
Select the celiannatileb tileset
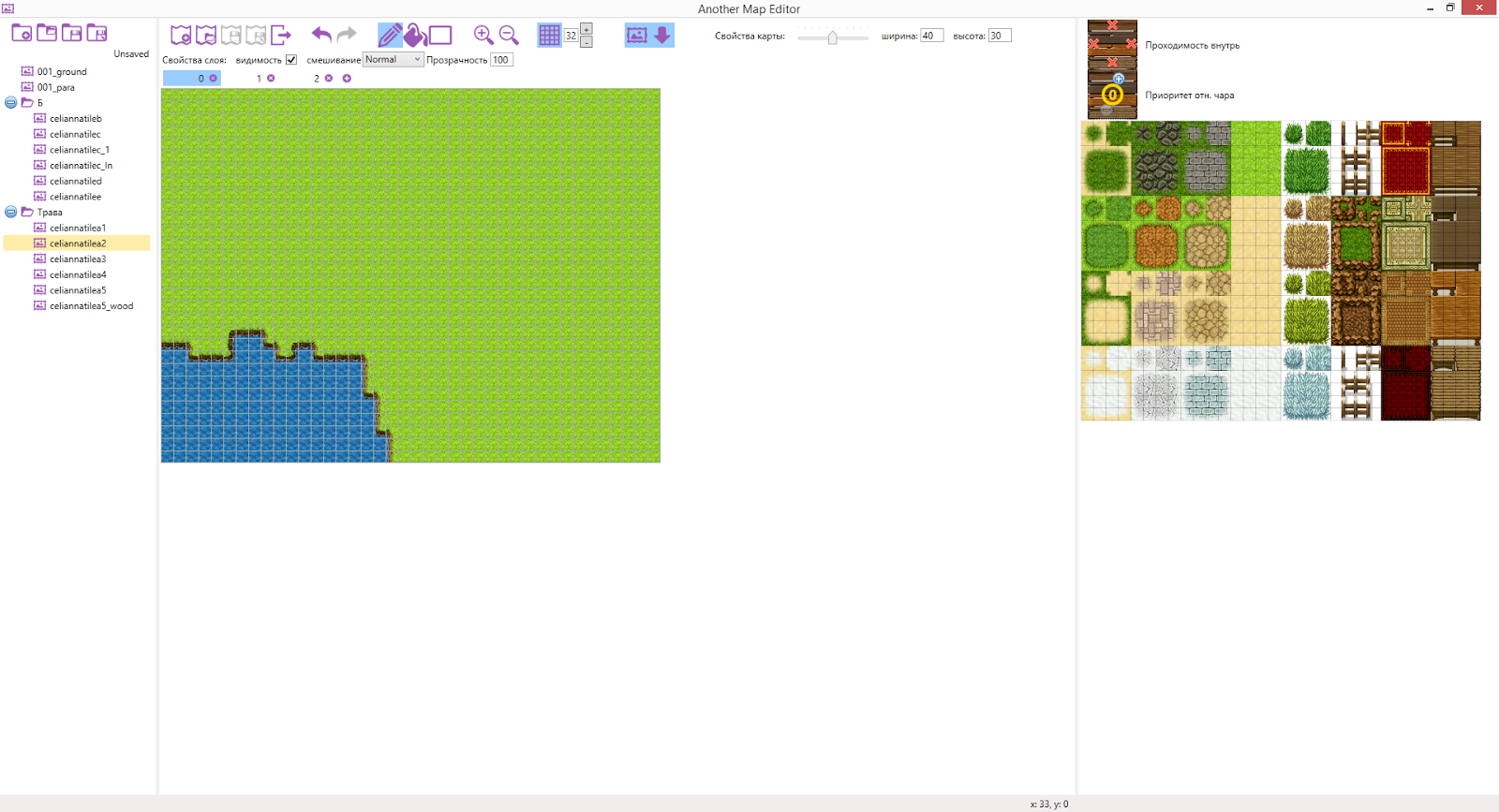coord(76,119)
